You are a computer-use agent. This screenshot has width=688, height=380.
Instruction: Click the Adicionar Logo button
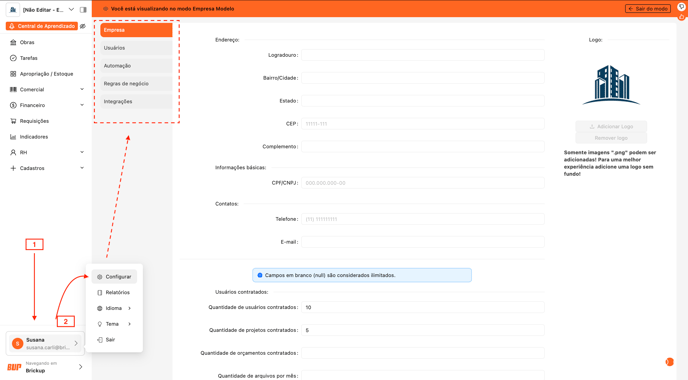click(x=611, y=126)
